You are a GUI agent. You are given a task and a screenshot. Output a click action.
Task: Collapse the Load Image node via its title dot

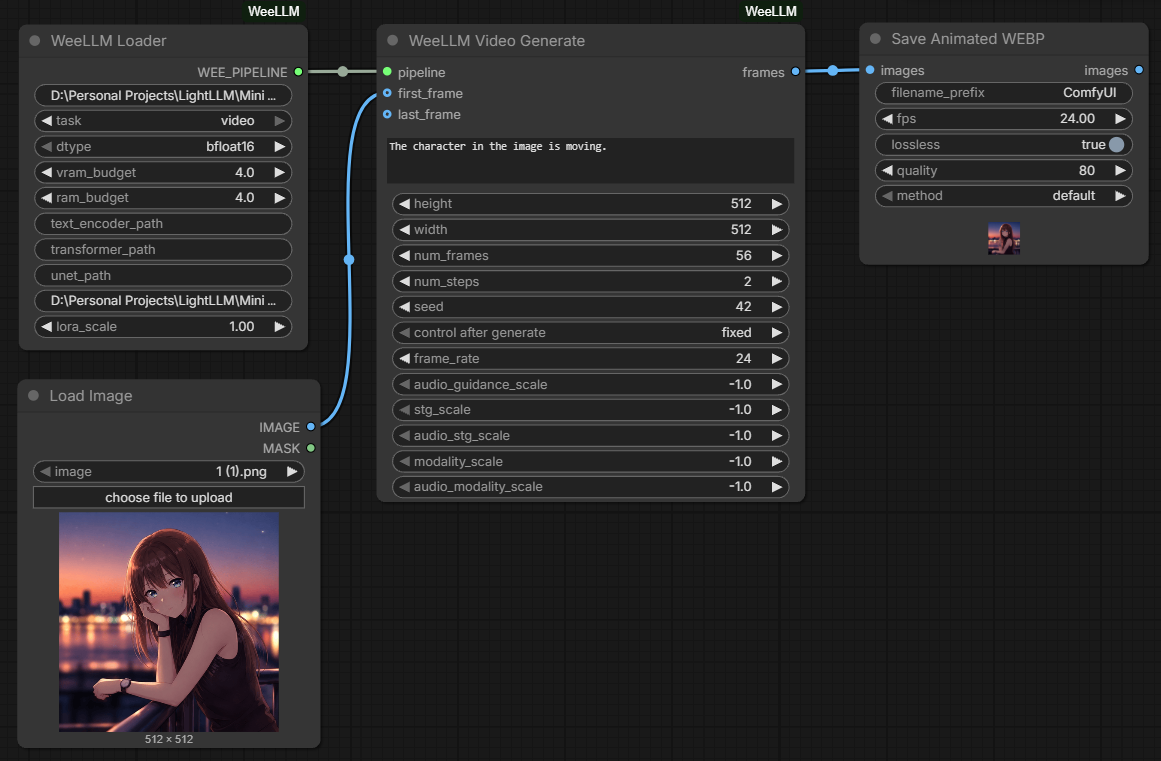(x=33, y=395)
